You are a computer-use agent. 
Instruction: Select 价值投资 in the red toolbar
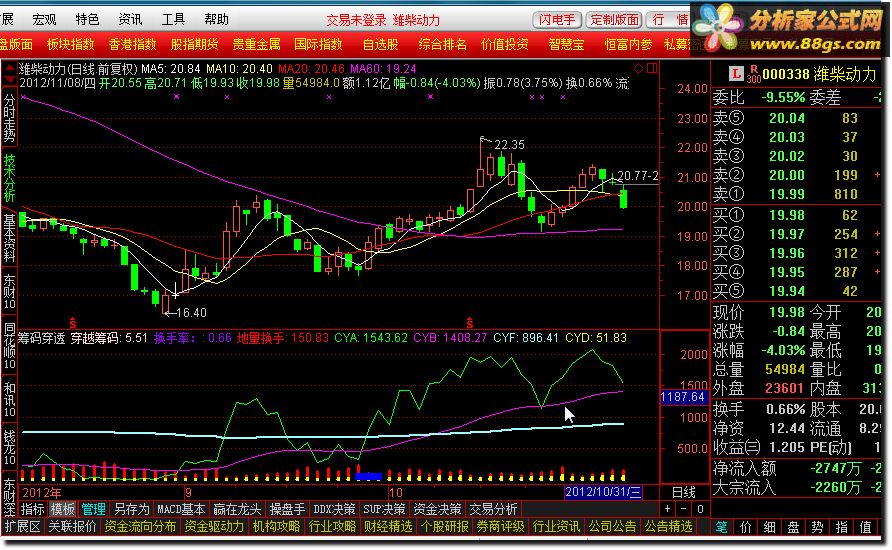[x=505, y=44]
